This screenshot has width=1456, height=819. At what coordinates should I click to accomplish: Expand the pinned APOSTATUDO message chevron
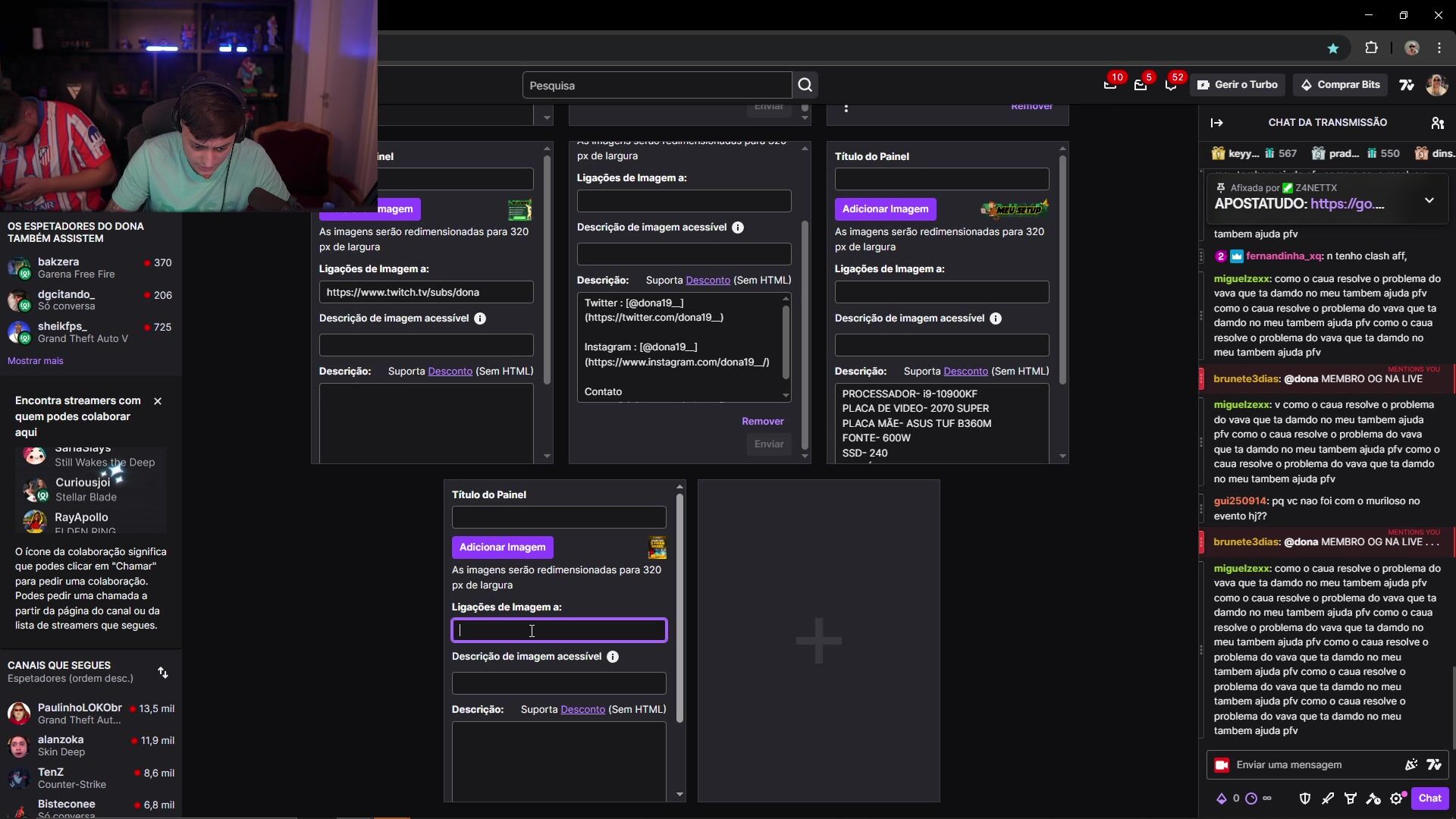pyautogui.click(x=1429, y=201)
